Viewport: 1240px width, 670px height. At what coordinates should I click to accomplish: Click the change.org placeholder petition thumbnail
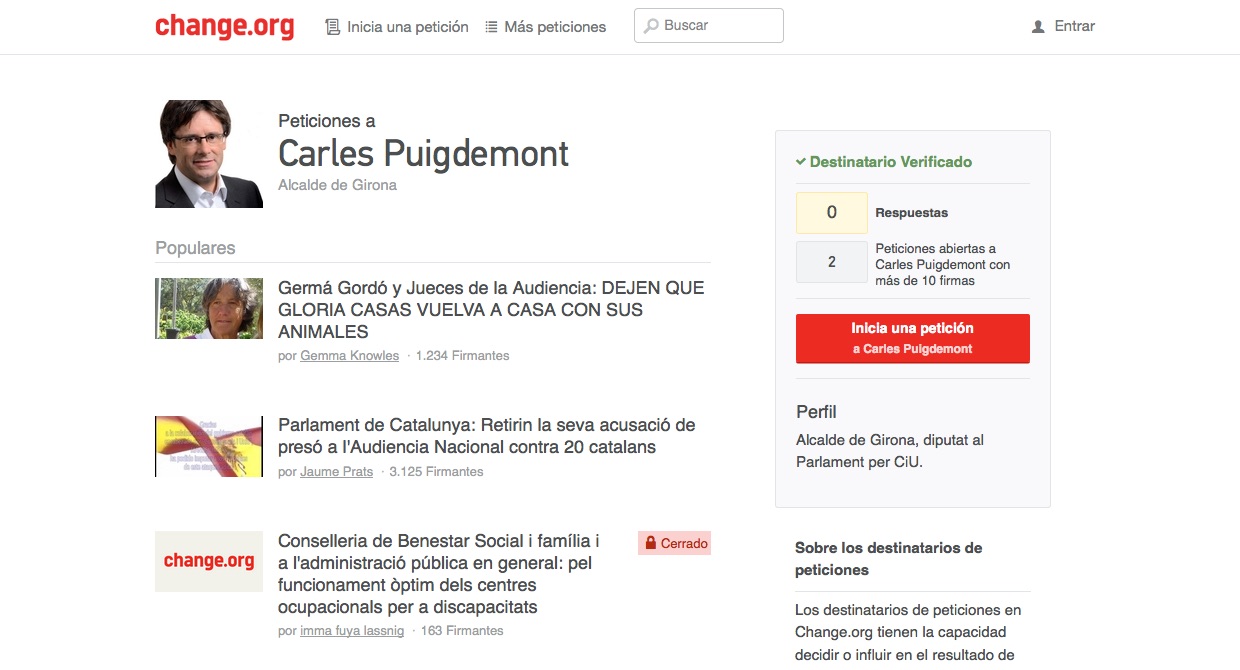[x=209, y=561]
